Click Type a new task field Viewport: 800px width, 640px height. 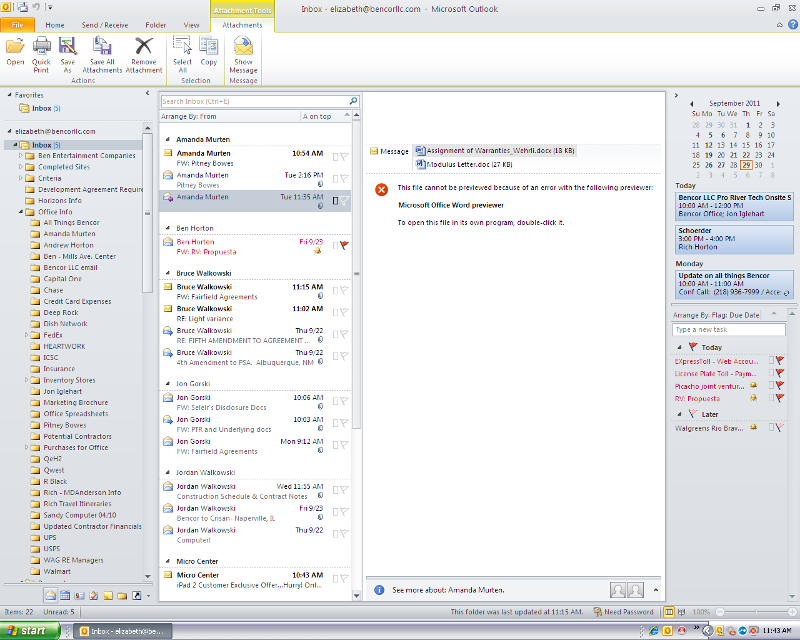pyautogui.click(x=729, y=330)
